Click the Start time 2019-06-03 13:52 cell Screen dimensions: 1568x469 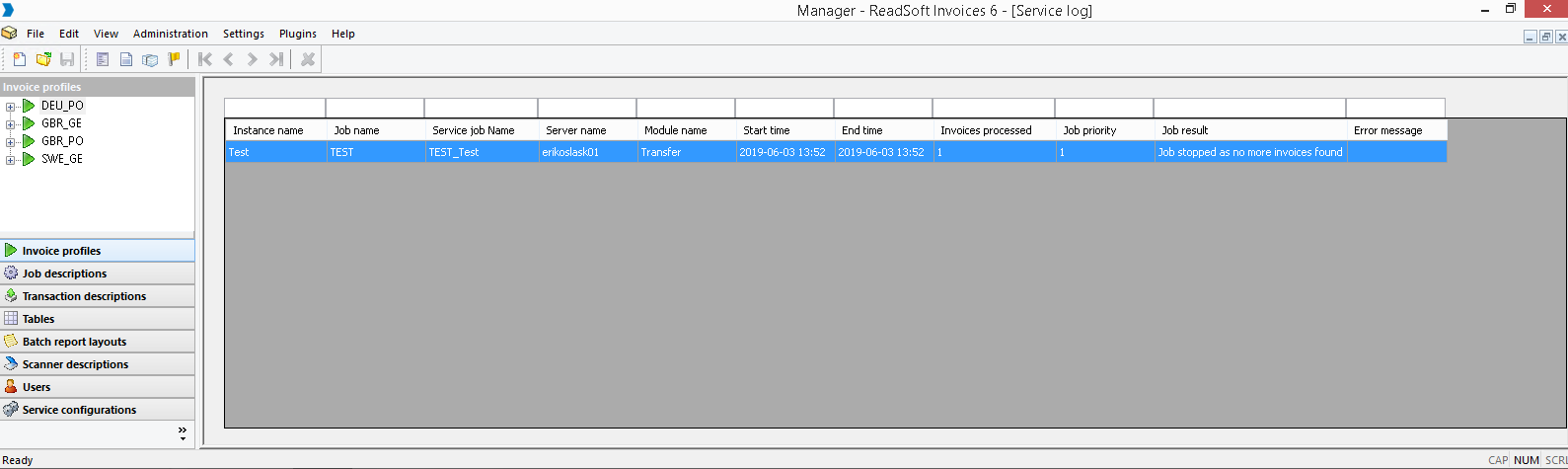pos(784,152)
